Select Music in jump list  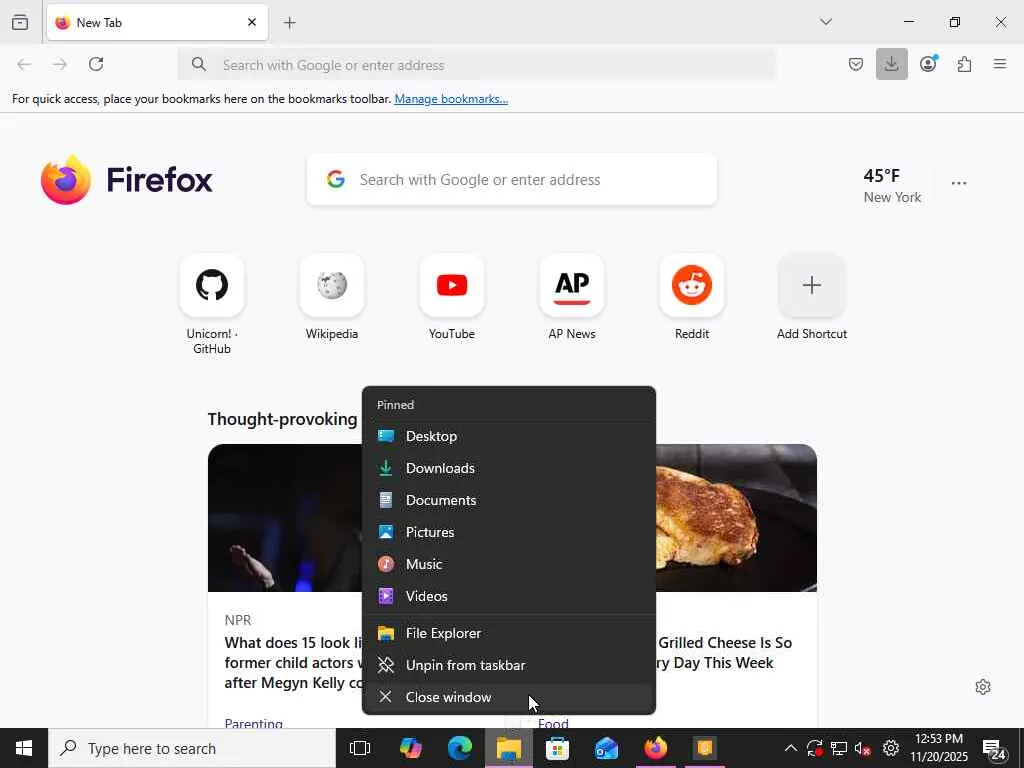point(509,564)
